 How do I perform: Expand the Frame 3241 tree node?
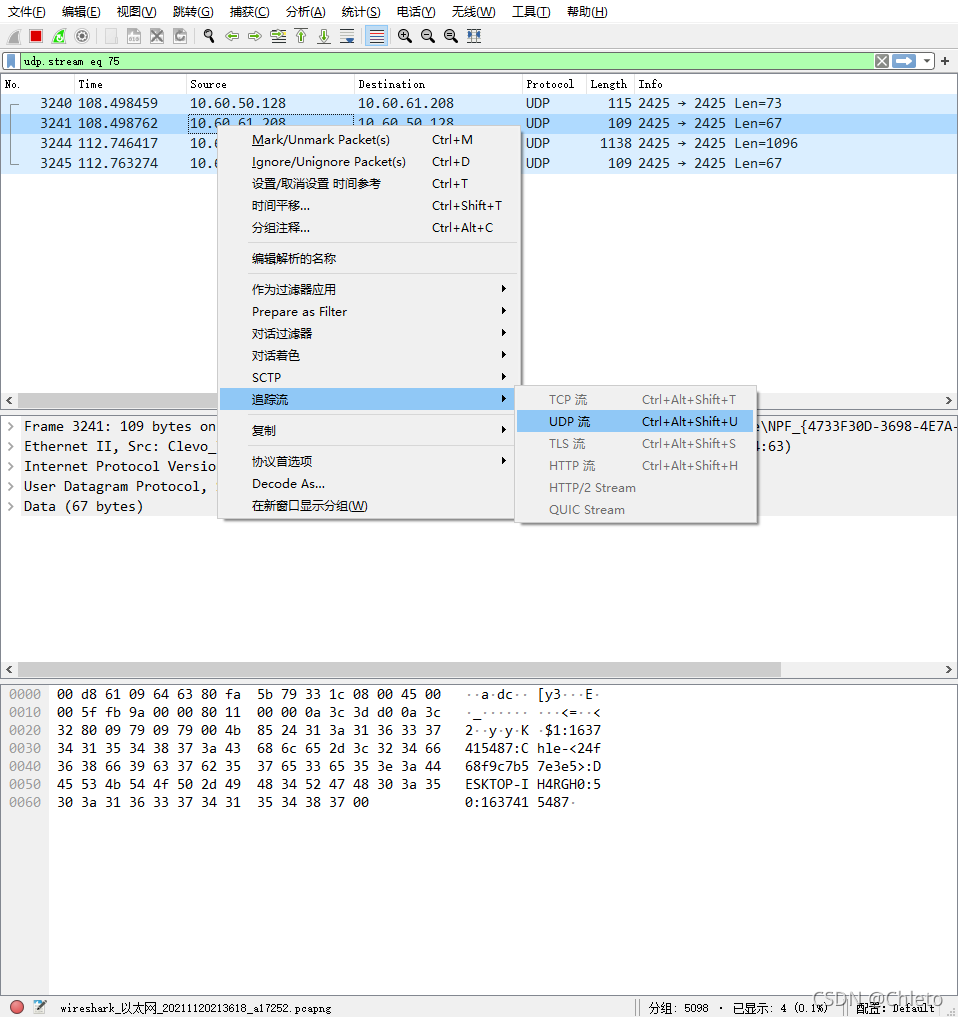pos(11,427)
